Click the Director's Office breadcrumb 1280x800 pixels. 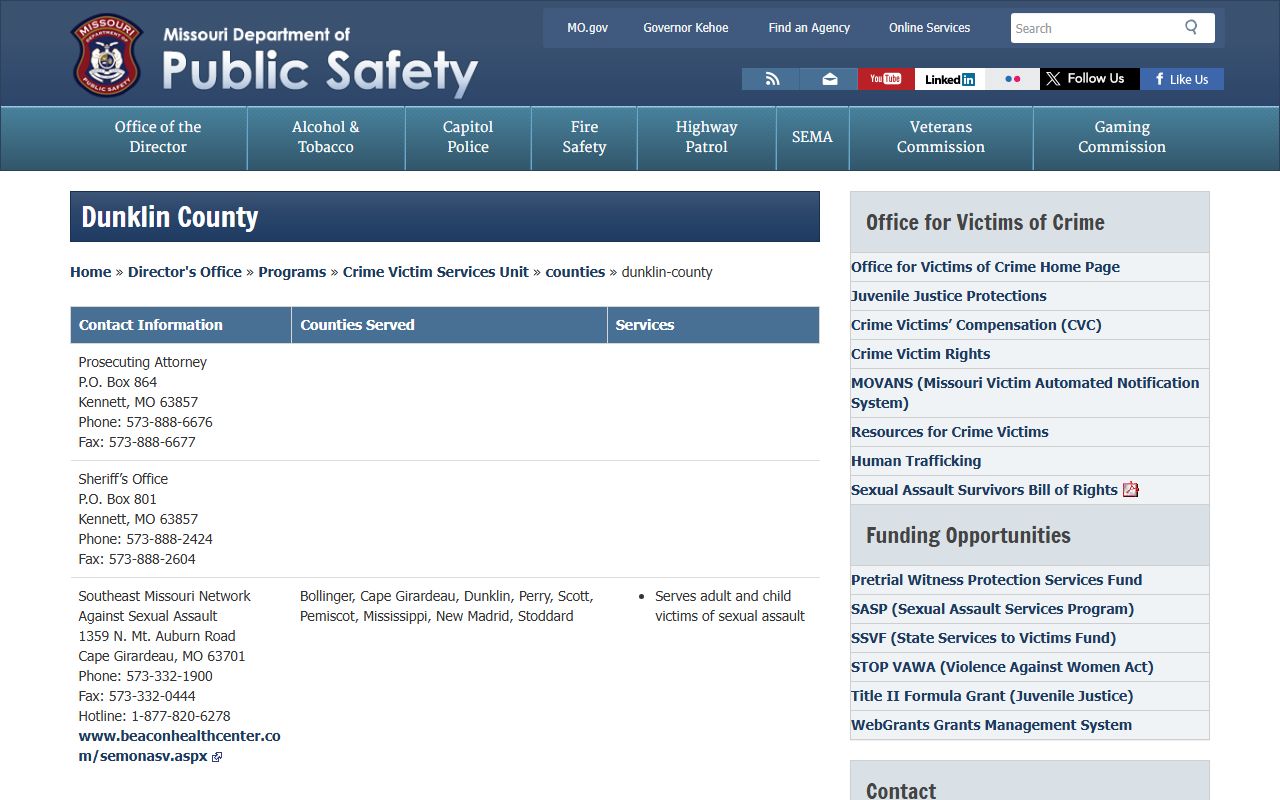(x=185, y=272)
